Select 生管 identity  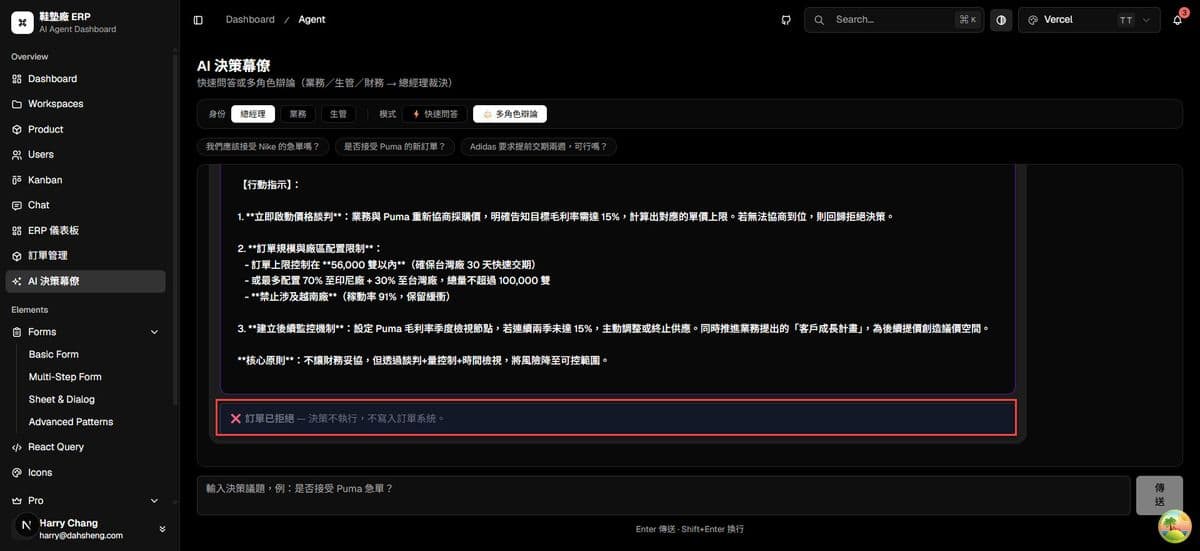point(338,114)
